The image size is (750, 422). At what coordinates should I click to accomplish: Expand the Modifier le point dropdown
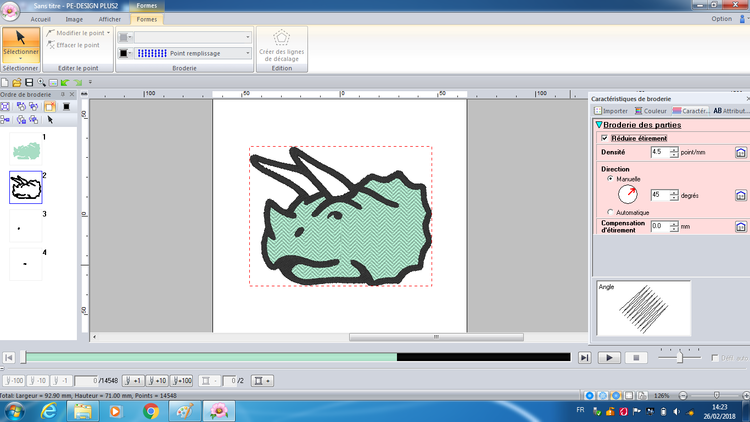[x=108, y=32]
